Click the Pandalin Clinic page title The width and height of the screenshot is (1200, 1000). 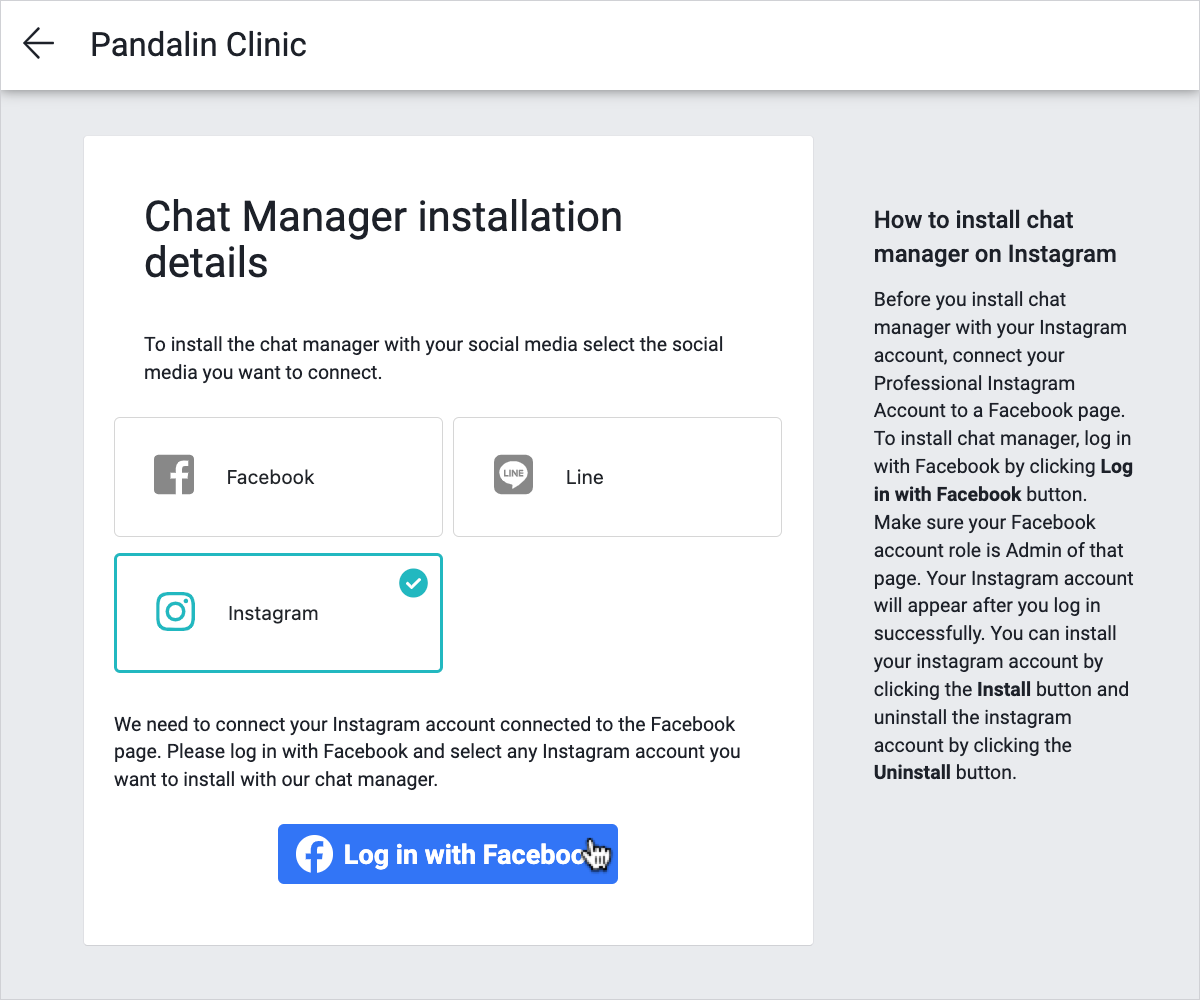click(x=198, y=45)
